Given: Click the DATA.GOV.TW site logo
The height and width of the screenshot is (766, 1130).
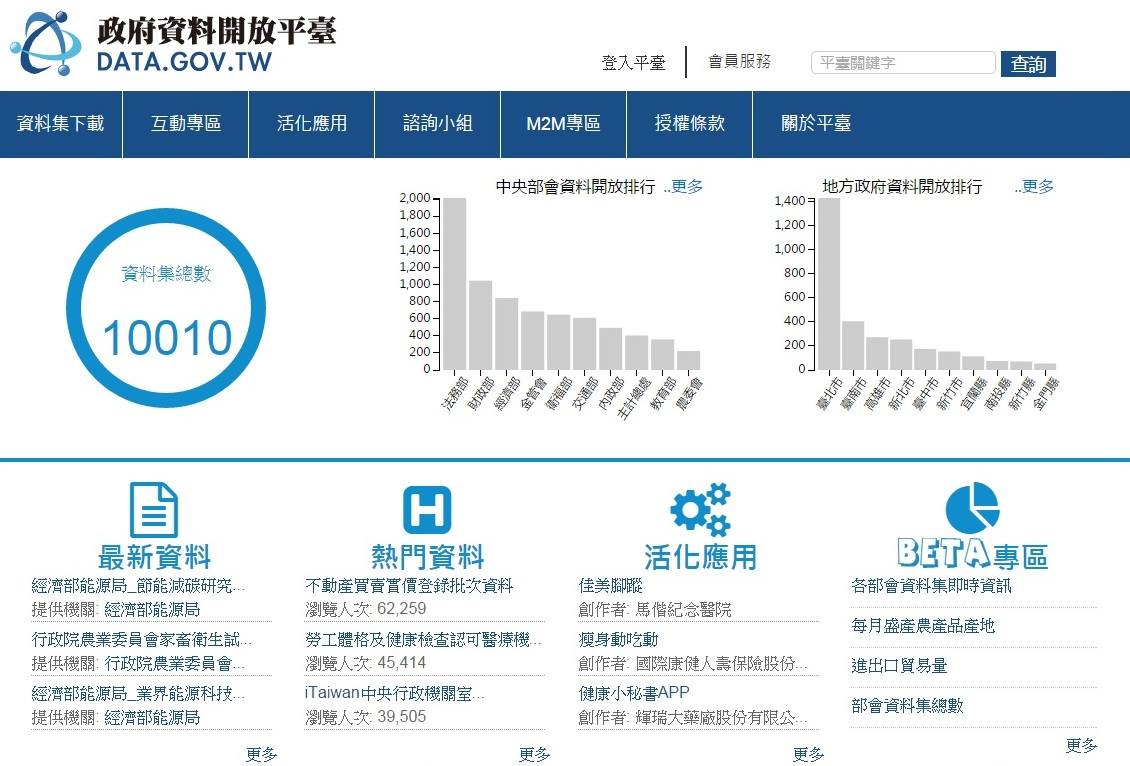Looking at the screenshot, I should [172, 44].
